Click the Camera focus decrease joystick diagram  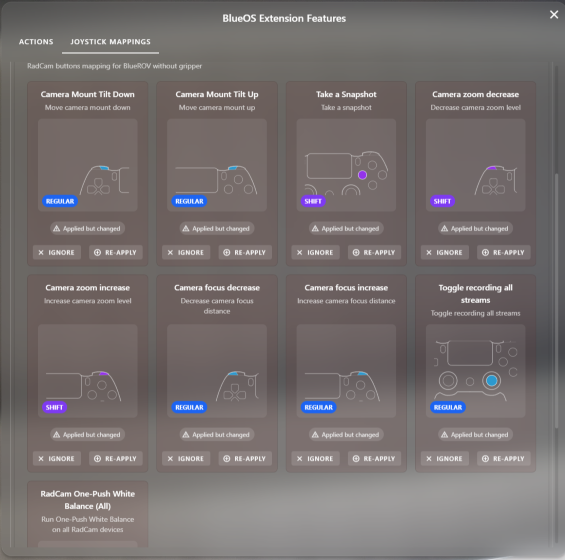pyautogui.click(x=217, y=371)
